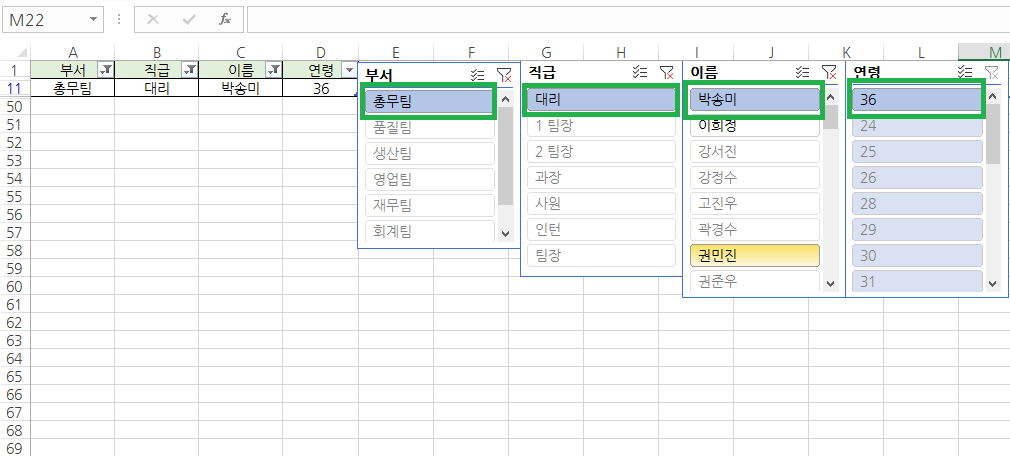Click the 이름 slicer scroll-down arrow
This screenshot has width=1010, height=456.
coord(830,283)
